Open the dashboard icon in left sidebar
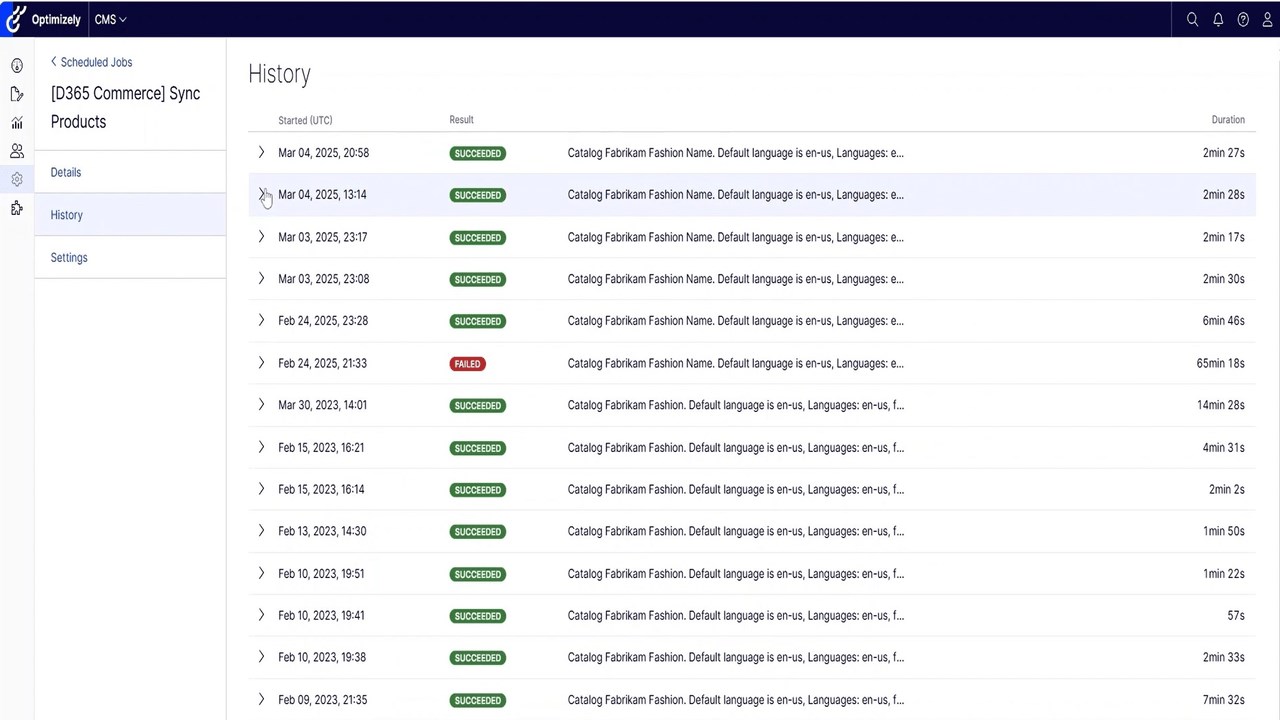 pyautogui.click(x=17, y=66)
